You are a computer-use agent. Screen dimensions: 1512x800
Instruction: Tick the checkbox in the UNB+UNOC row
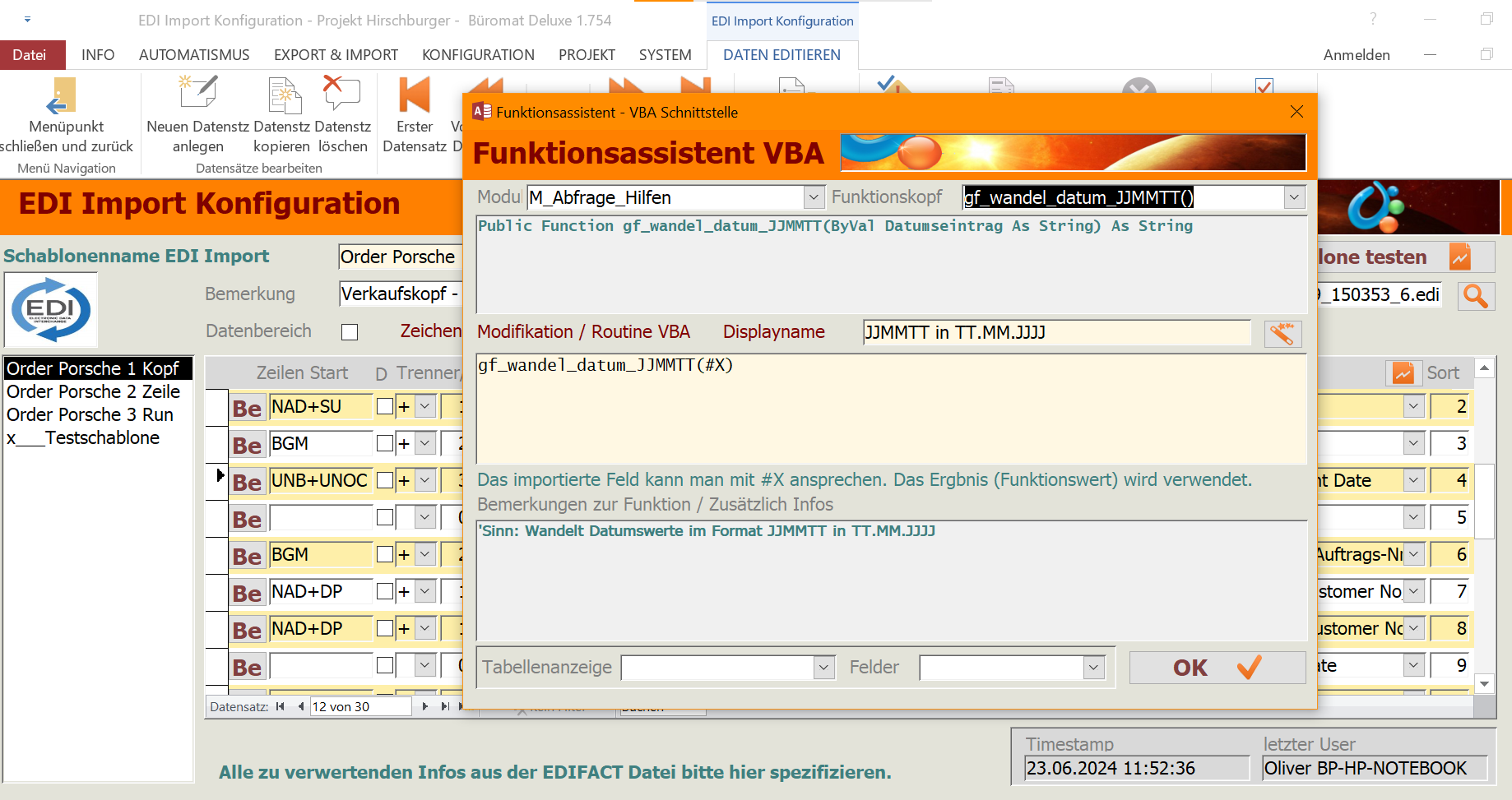click(x=384, y=480)
